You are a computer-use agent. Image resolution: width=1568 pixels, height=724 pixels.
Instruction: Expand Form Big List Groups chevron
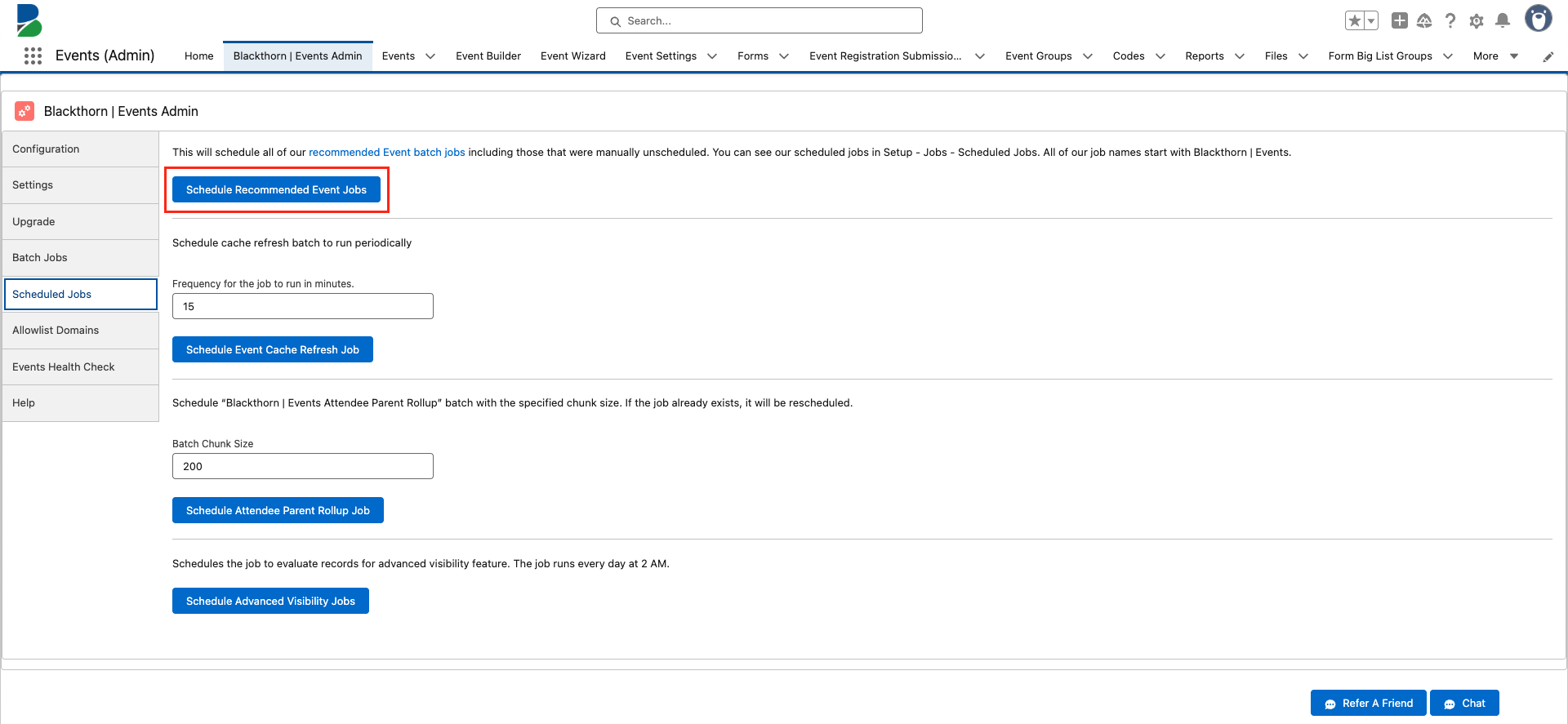tap(1448, 56)
